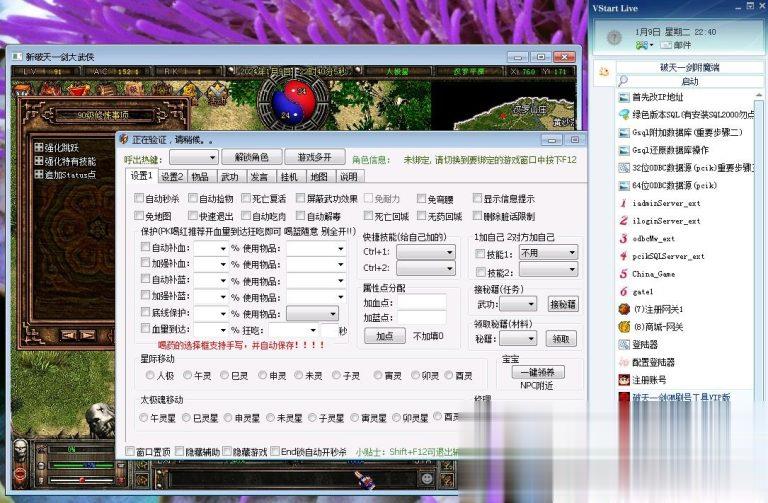Click 解锁角色 button

pyautogui.click(x=252, y=157)
